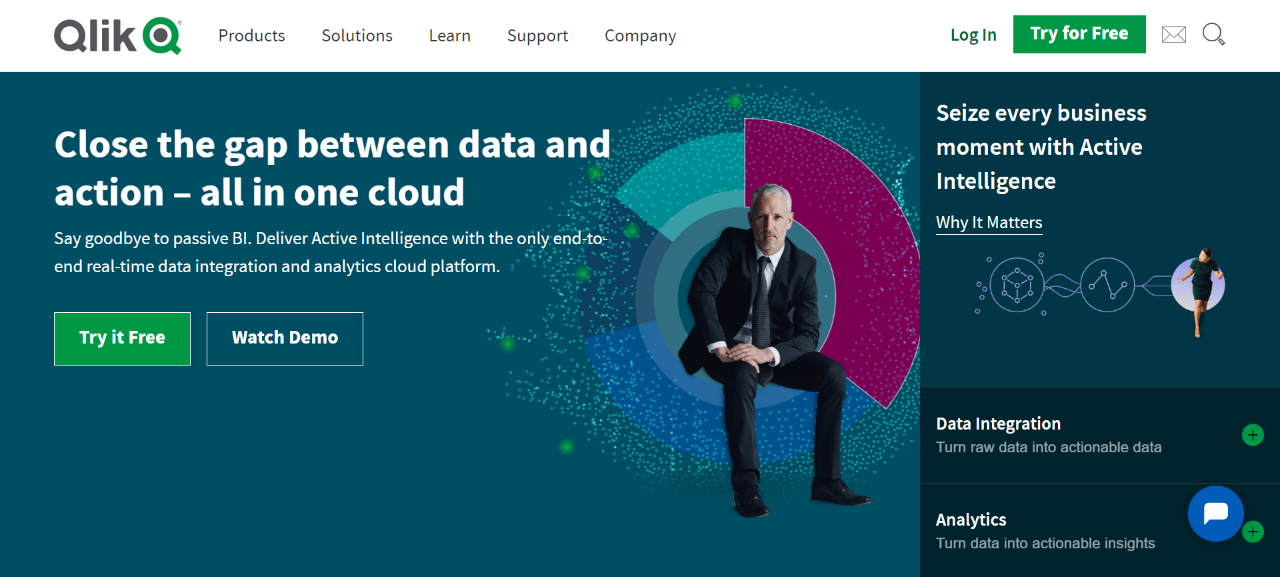Open the Company menu
1280x577 pixels.
(640, 36)
